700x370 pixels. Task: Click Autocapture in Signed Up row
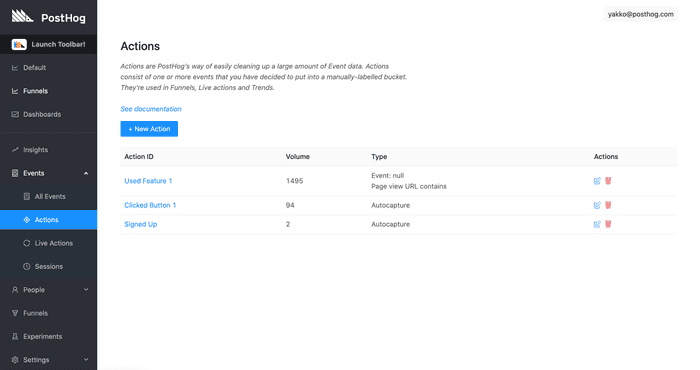[x=391, y=224]
